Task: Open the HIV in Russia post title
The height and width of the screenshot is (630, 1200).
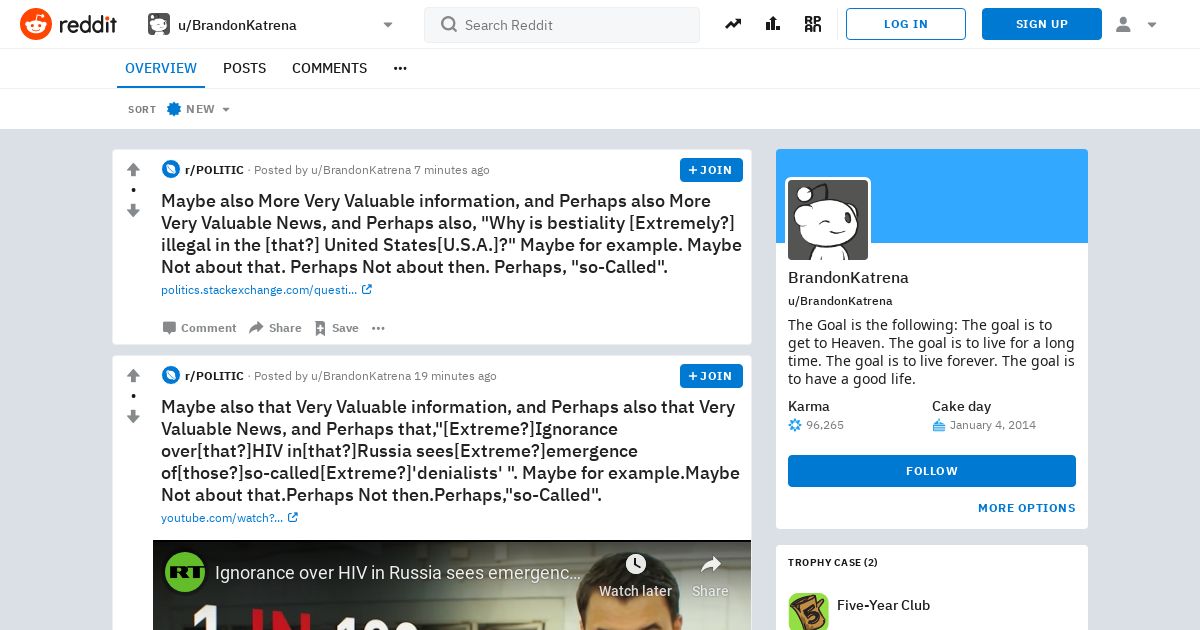Action: tap(450, 451)
